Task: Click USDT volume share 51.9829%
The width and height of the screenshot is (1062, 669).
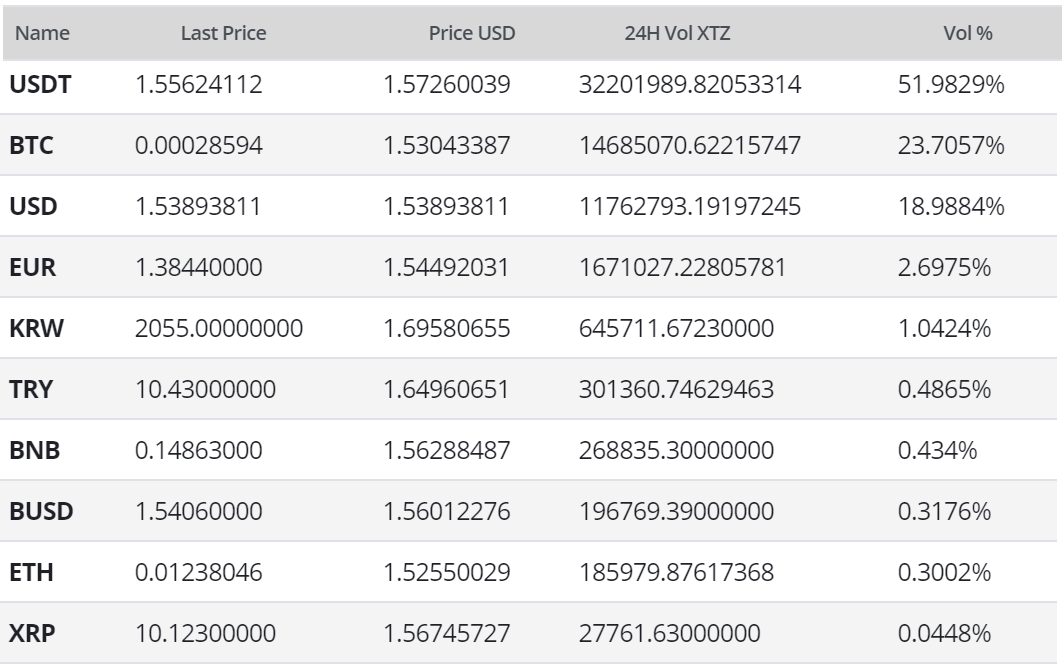Action: (x=951, y=85)
